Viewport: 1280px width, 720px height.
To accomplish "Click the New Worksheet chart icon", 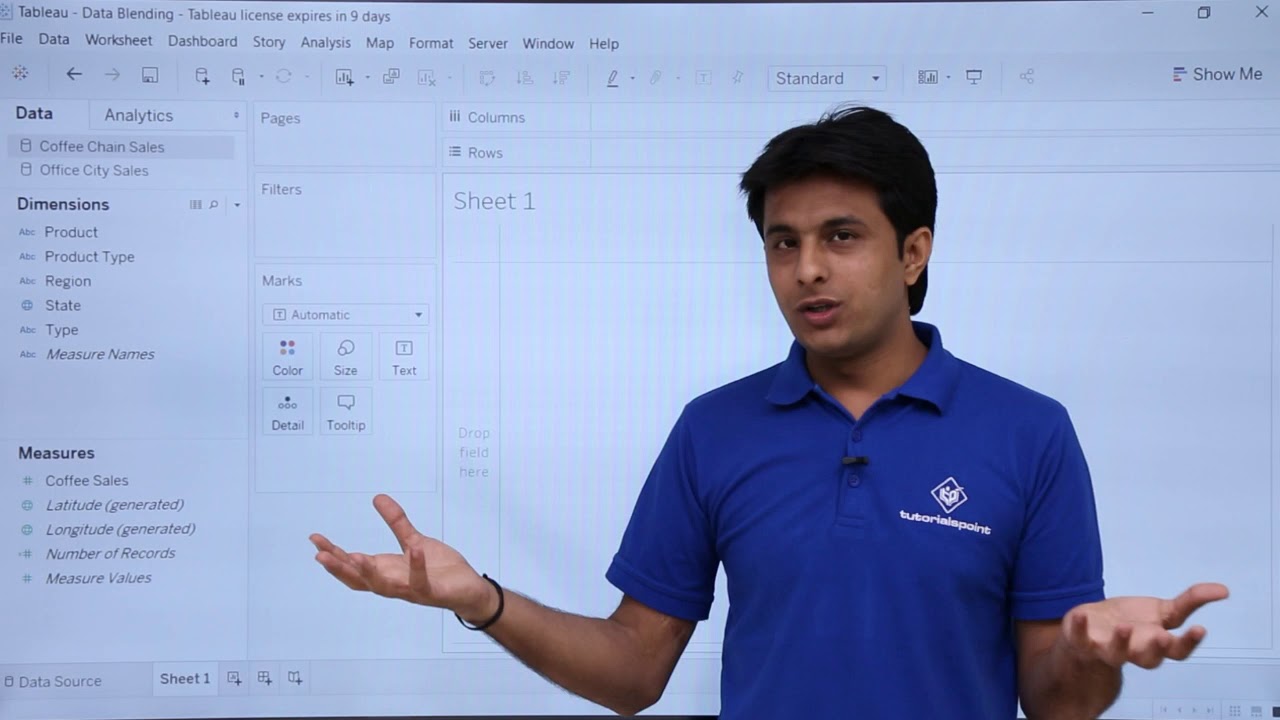I will (x=345, y=77).
